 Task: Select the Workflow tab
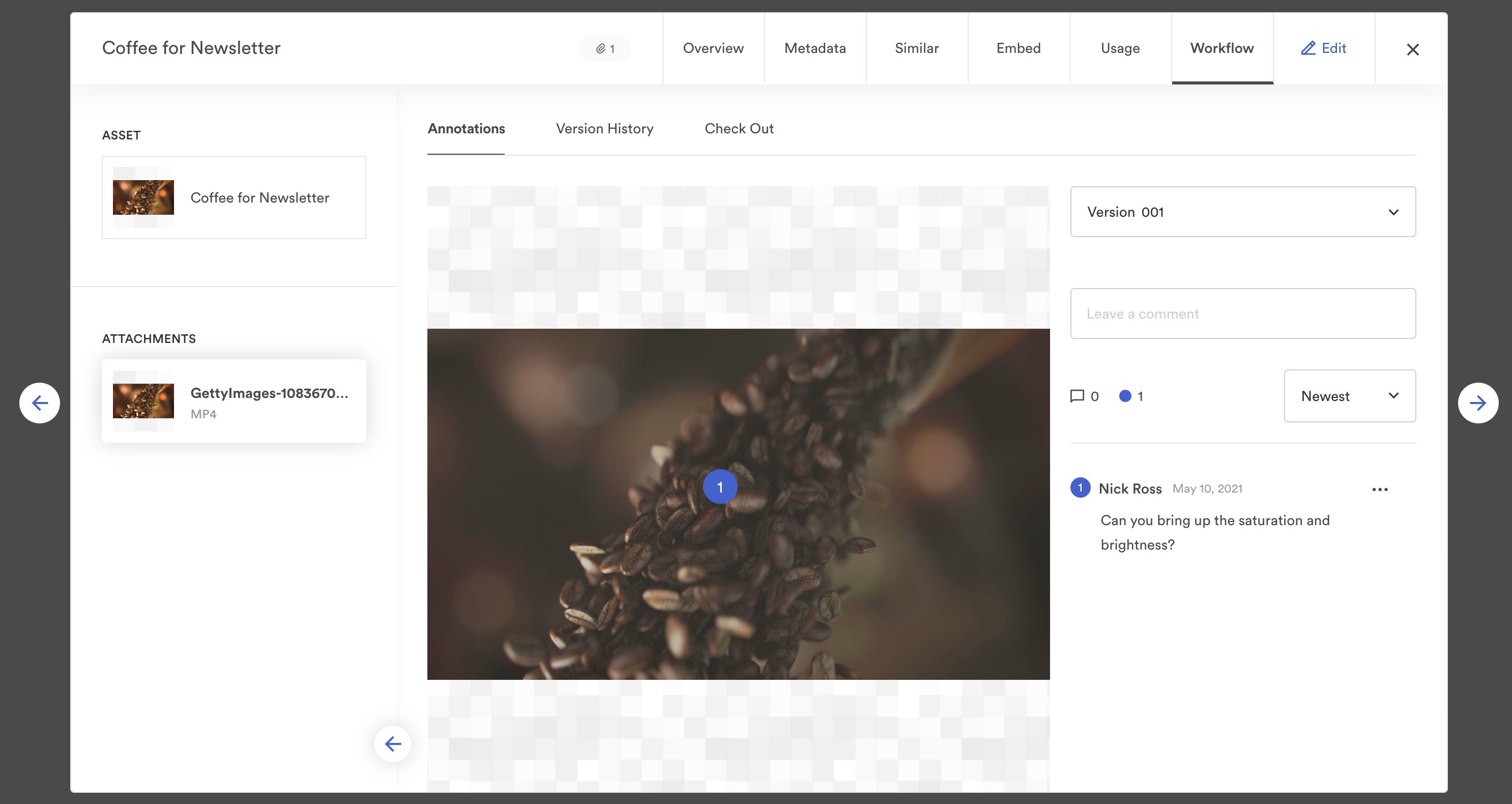tap(1222, 48)
